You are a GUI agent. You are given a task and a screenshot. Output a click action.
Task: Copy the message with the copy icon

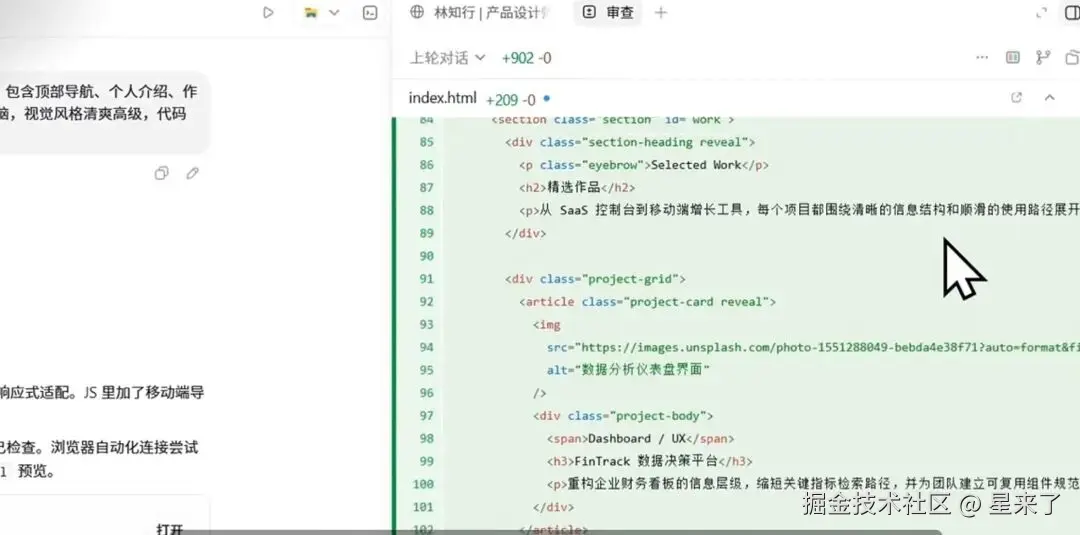click(162, 173)
